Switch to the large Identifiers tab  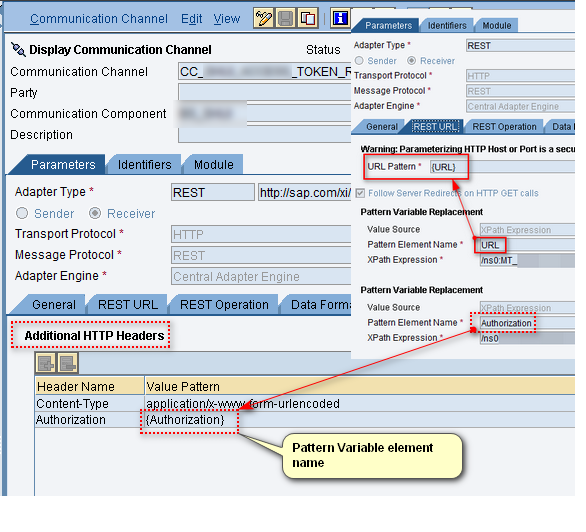pyautogui.click(x=144, y=165)
